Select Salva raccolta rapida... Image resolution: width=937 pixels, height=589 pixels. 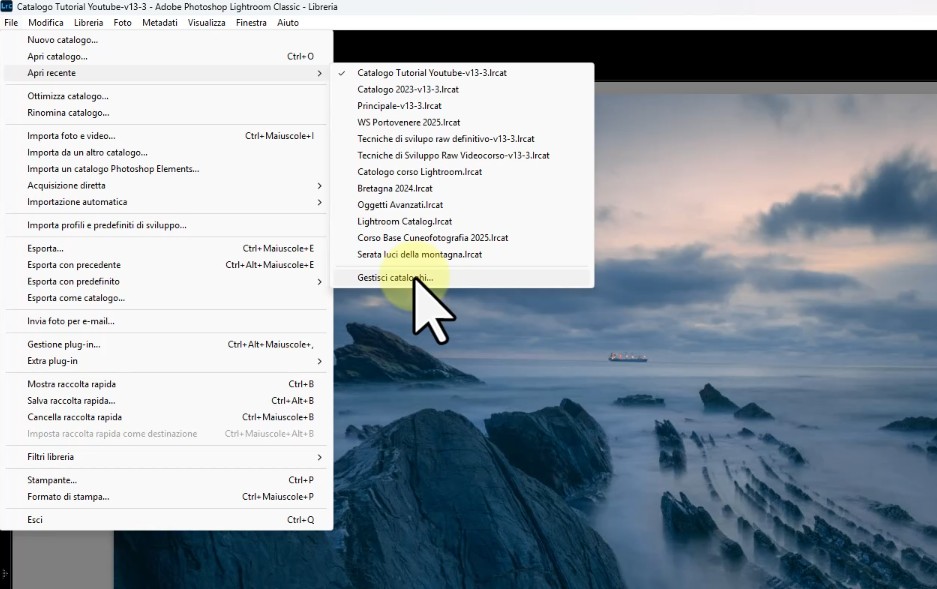166,401
